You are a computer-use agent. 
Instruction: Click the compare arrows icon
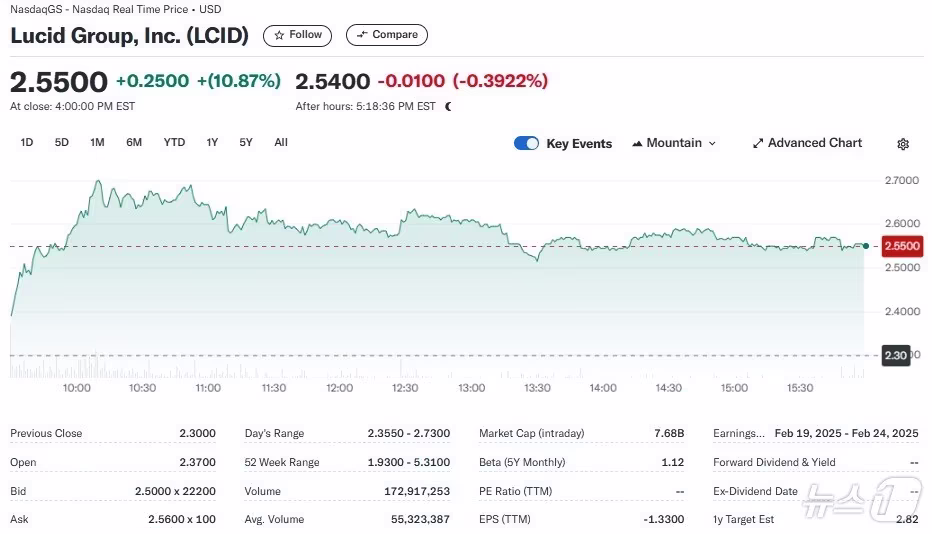tap(361, 34)
